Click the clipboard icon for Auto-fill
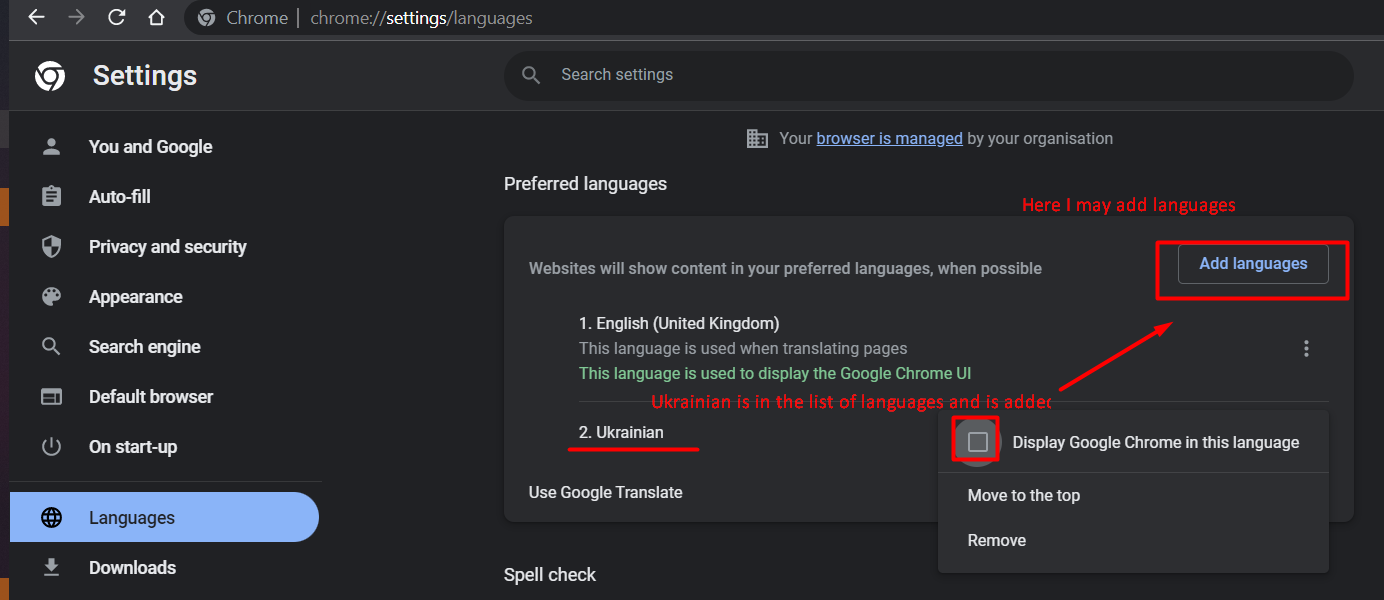The image size is (1384, 600). coord(51,197)
